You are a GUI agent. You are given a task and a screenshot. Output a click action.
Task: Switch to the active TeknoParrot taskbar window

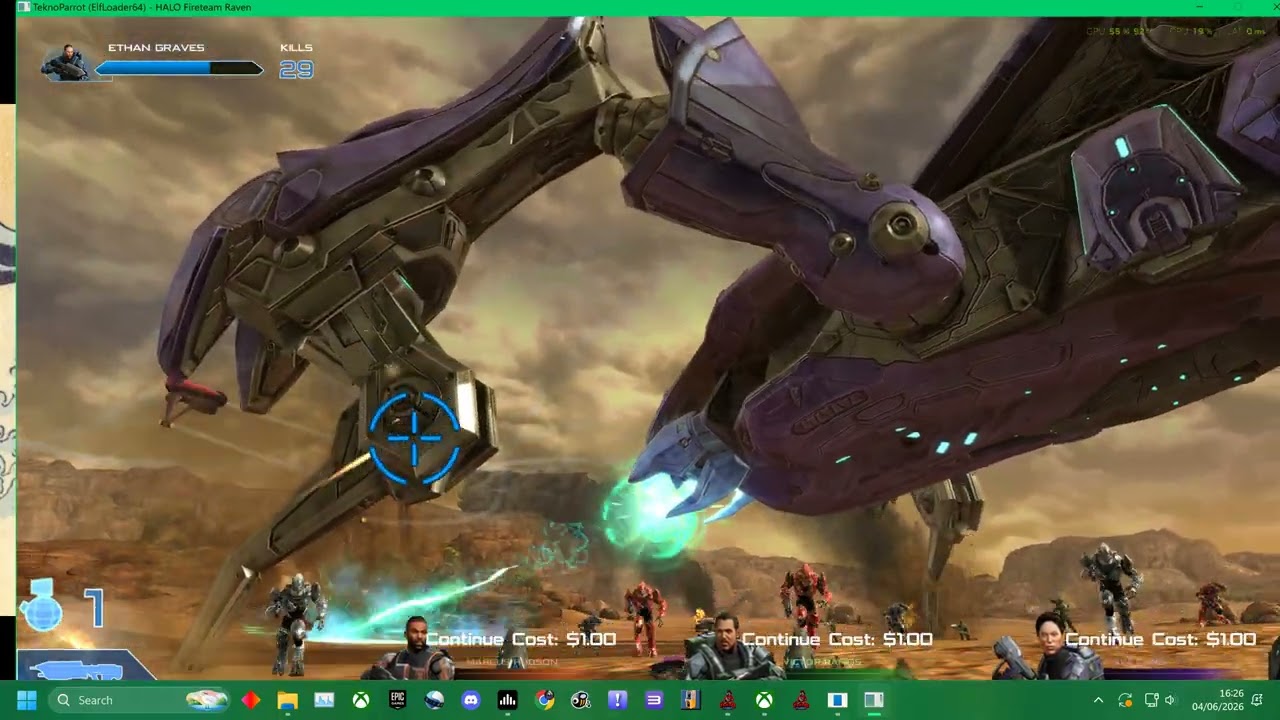tap(874, 700)
